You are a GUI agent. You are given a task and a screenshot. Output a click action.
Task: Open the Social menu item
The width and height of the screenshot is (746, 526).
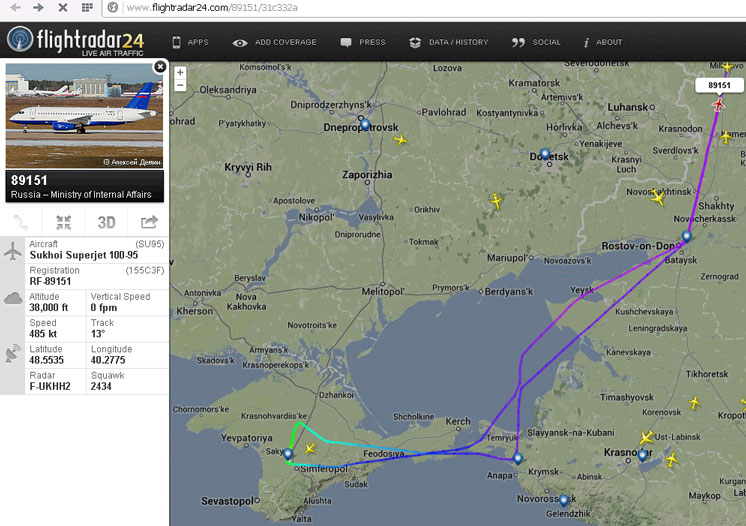536,42
